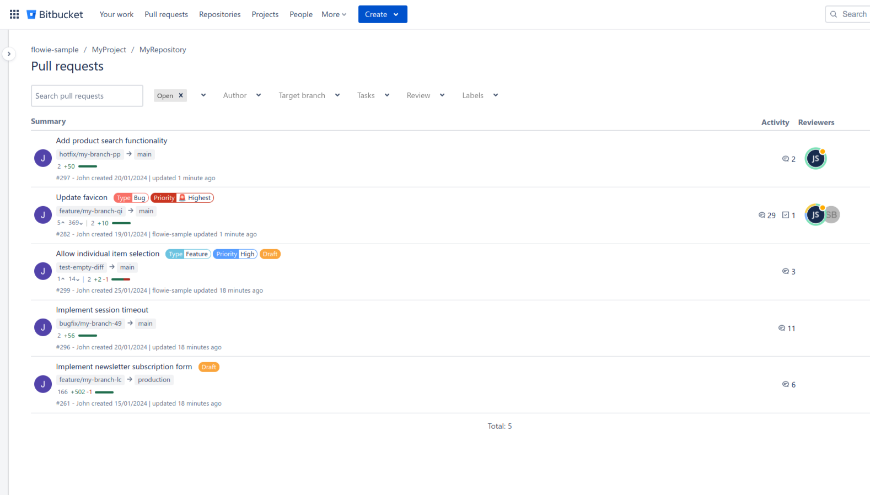Click author avatar on Allow individual item row
The height and width of the screenshot is (495, 870).
[43, 271]
